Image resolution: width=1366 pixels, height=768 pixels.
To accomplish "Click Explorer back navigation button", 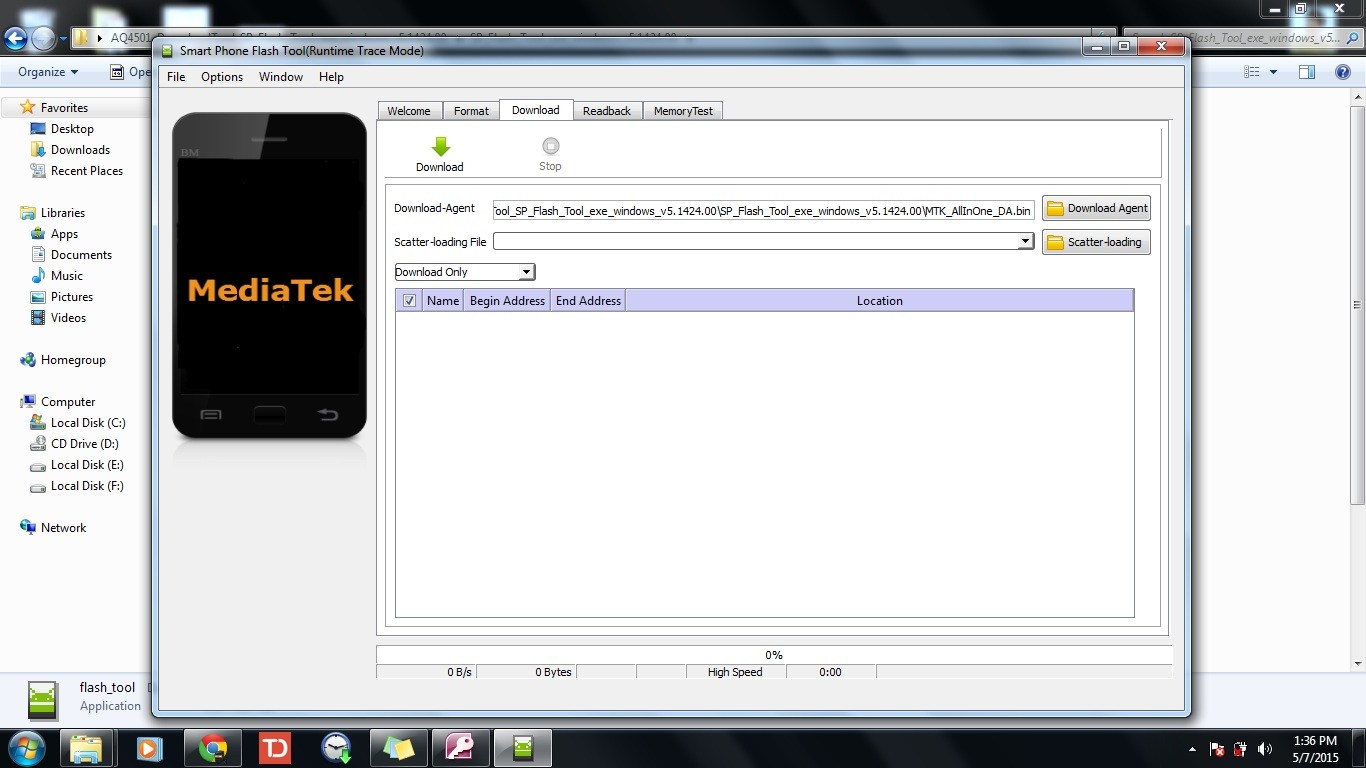I will click(x=15, y=38).
